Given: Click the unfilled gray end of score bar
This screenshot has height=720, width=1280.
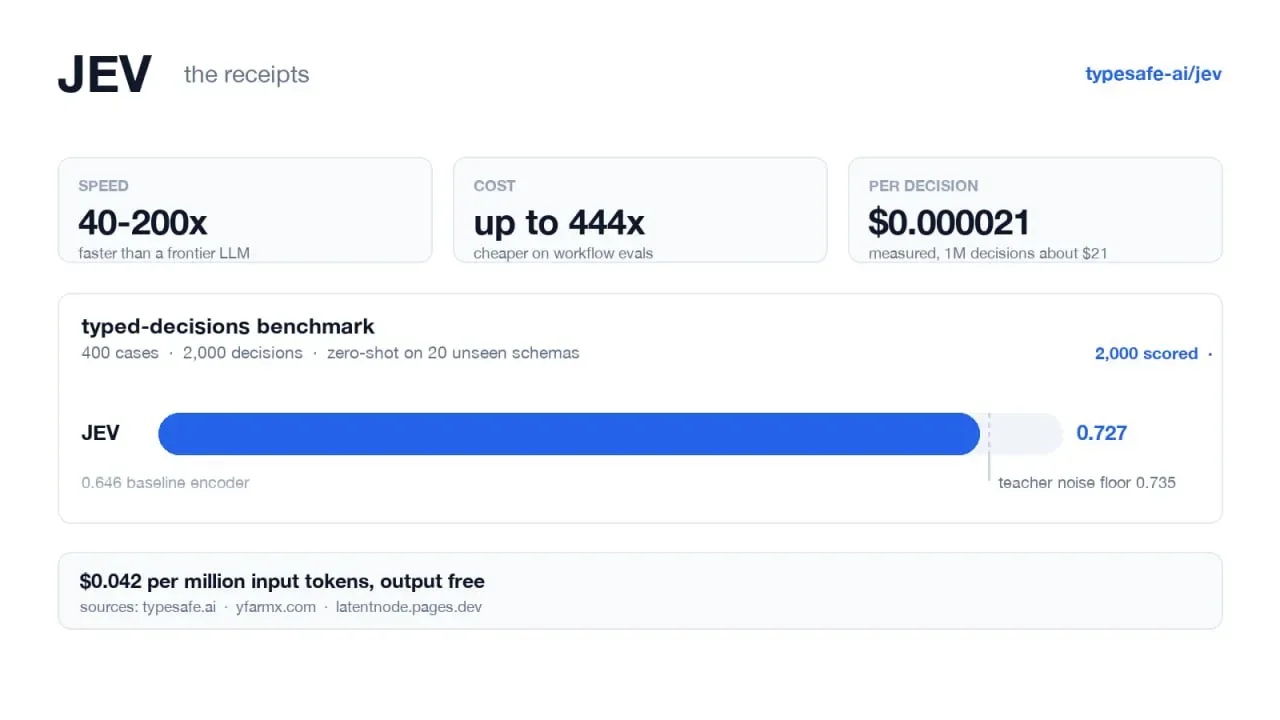Looking at the screenshot, I should (1022, 434).
